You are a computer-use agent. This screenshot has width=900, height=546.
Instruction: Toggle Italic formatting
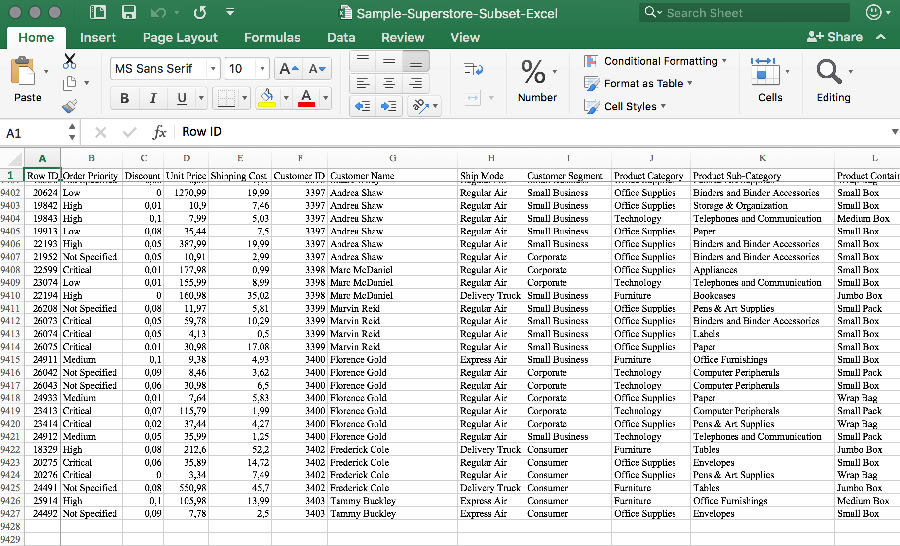click(153, 98)
